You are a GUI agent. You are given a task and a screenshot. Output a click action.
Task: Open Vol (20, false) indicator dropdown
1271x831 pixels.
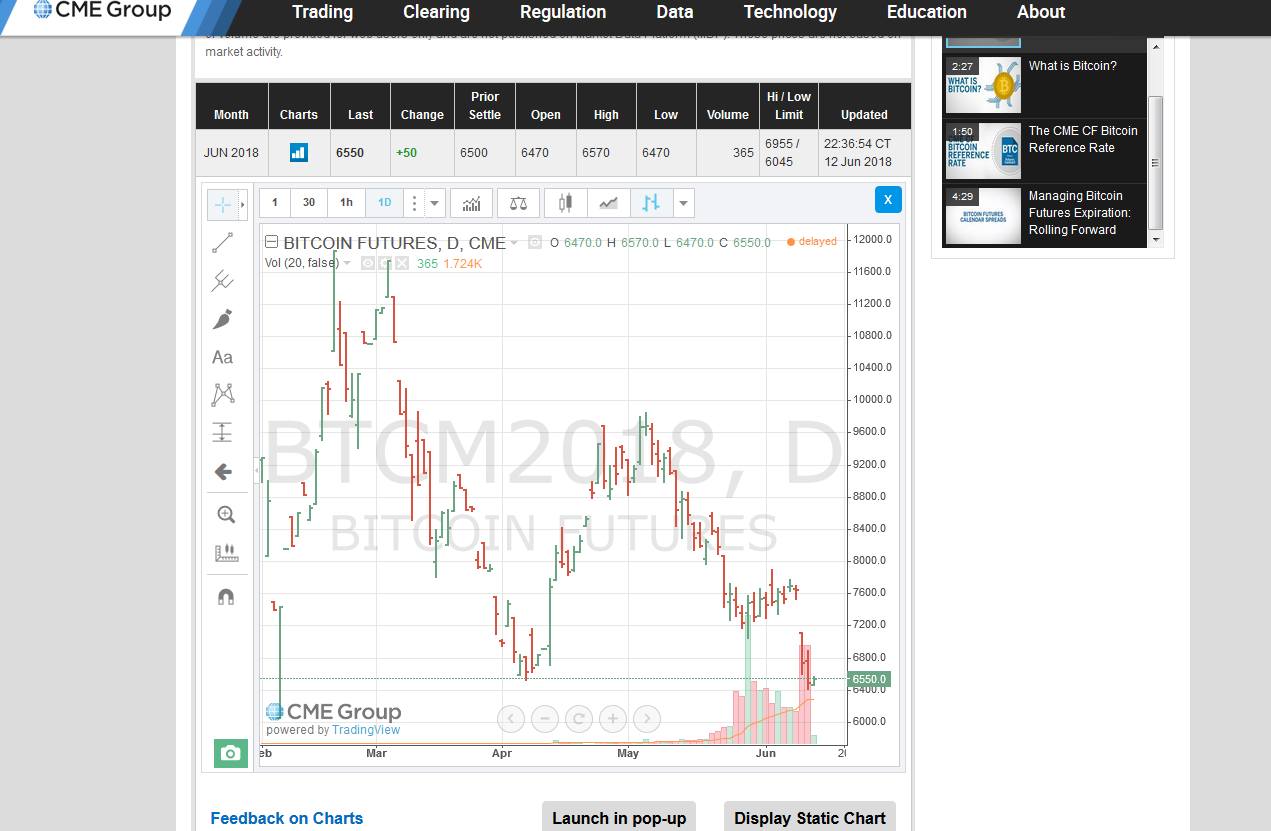point(347,263)
